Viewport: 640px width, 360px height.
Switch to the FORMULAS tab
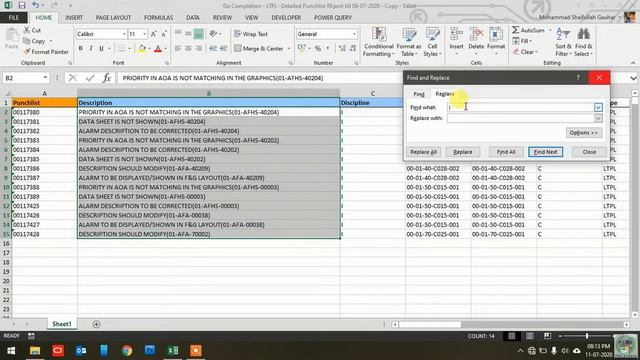click(x=158, y=18)
